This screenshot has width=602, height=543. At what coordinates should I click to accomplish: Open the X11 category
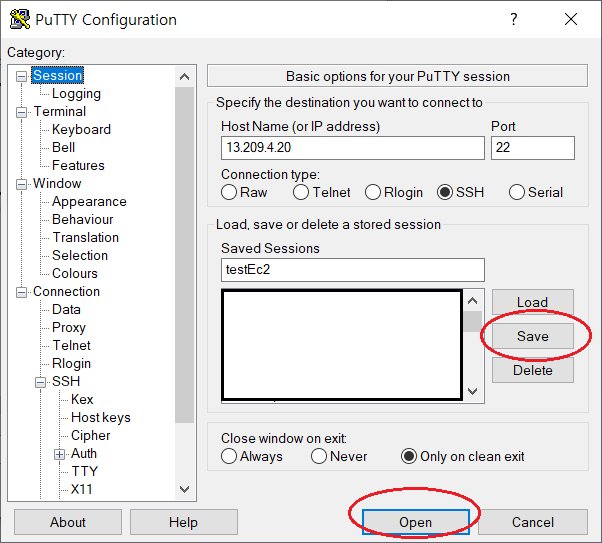82,489
